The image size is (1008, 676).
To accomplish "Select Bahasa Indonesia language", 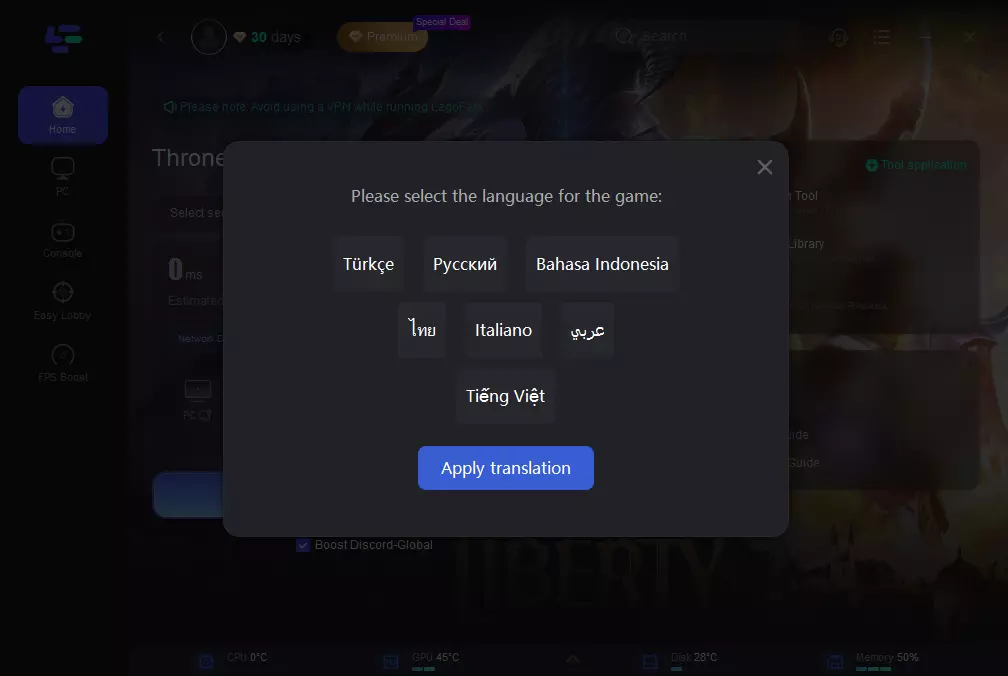I will 602,264.
